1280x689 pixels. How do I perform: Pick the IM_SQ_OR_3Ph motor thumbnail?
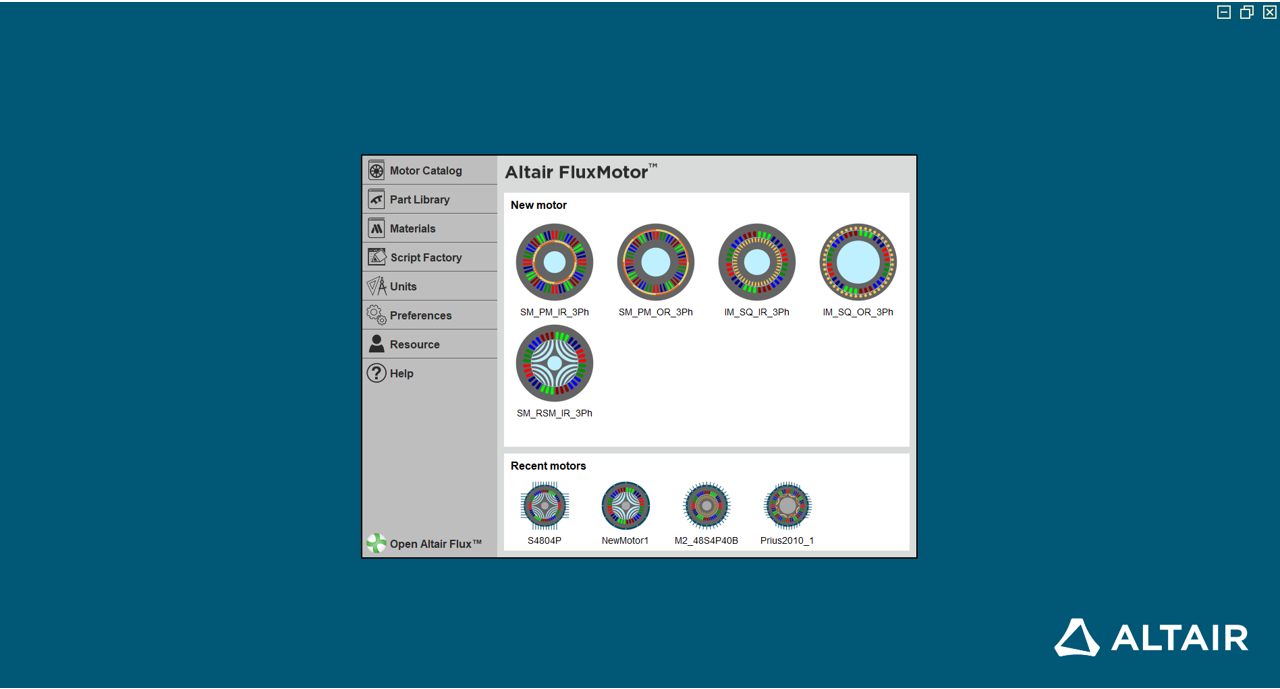[858, 262]
